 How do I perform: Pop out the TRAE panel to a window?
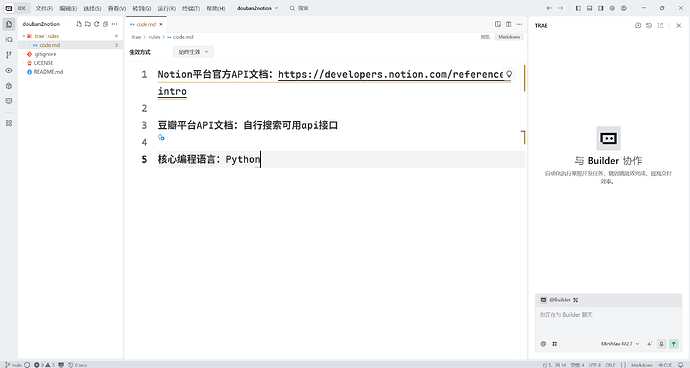click(660, 26)
